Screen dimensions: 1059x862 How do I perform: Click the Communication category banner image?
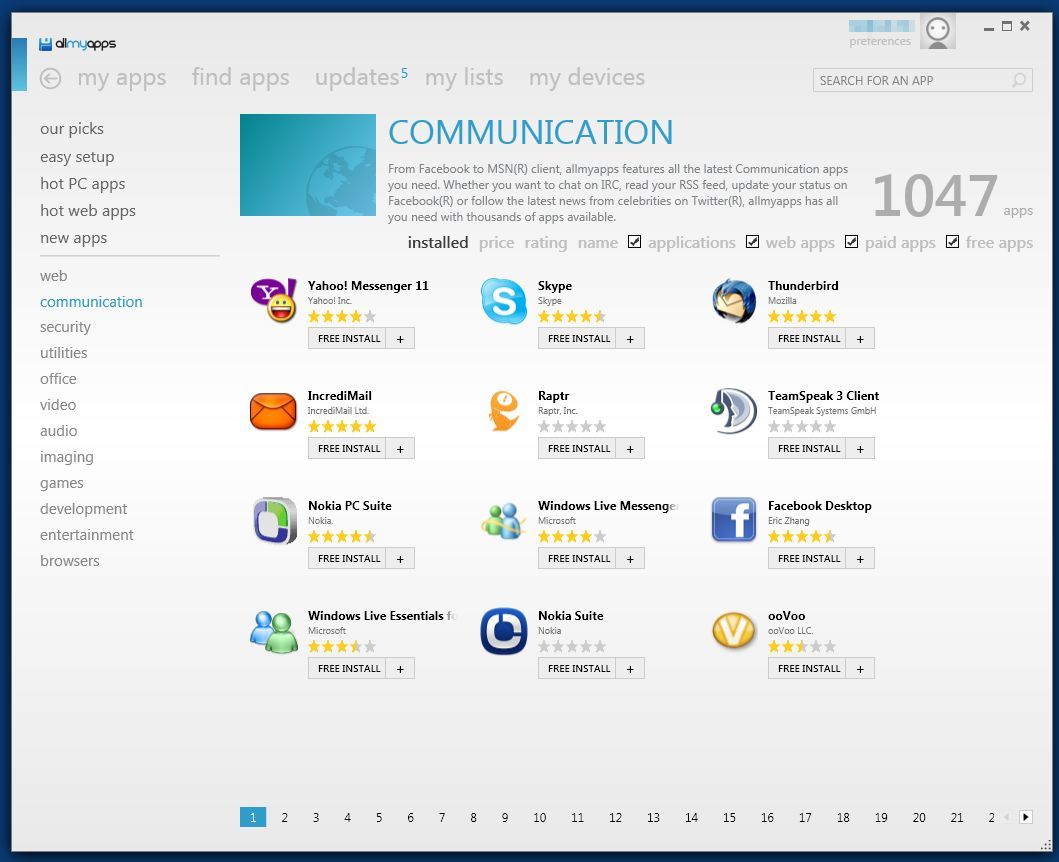click(x=308, y=165)
